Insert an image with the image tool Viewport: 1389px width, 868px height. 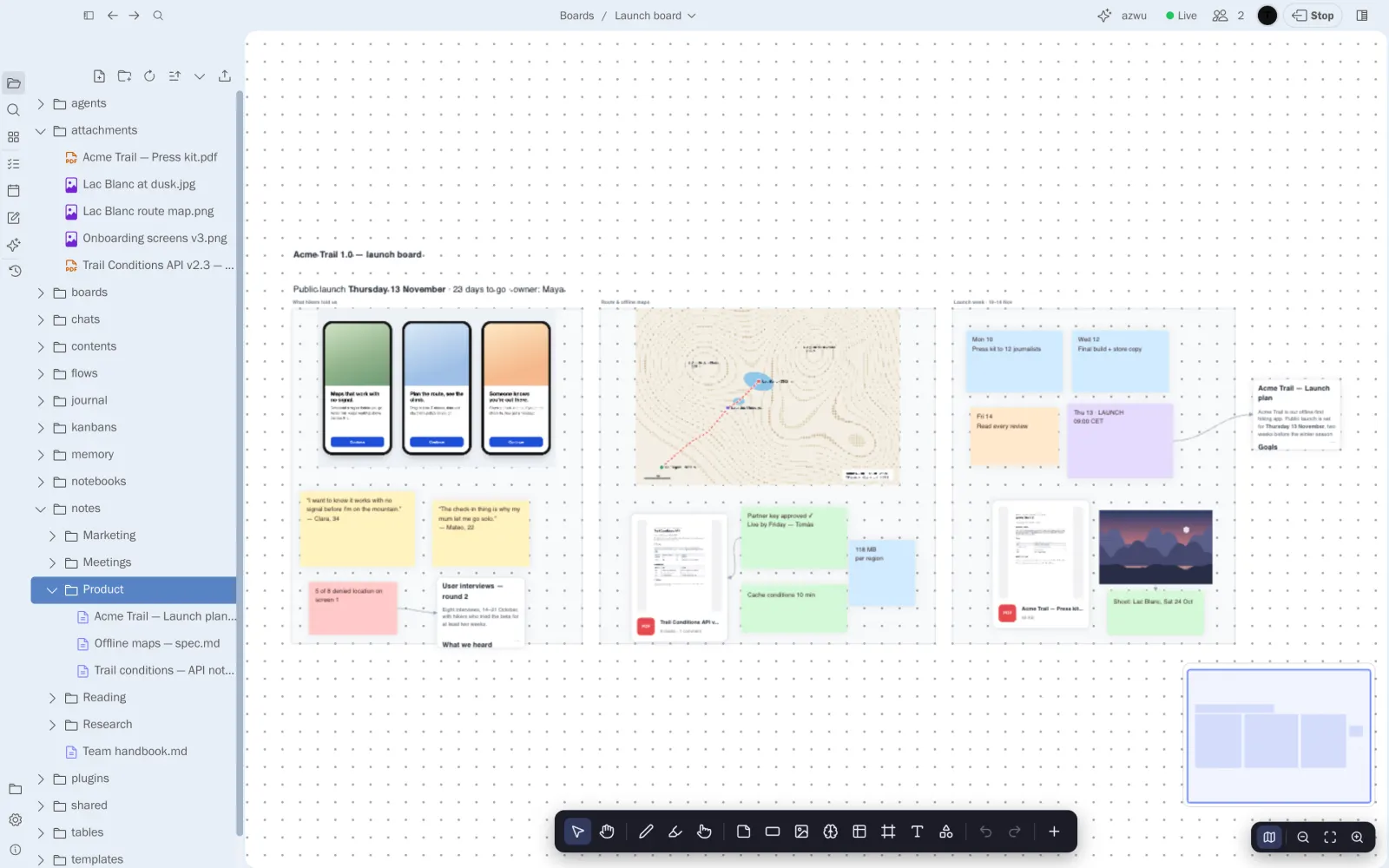click(801, 832)
